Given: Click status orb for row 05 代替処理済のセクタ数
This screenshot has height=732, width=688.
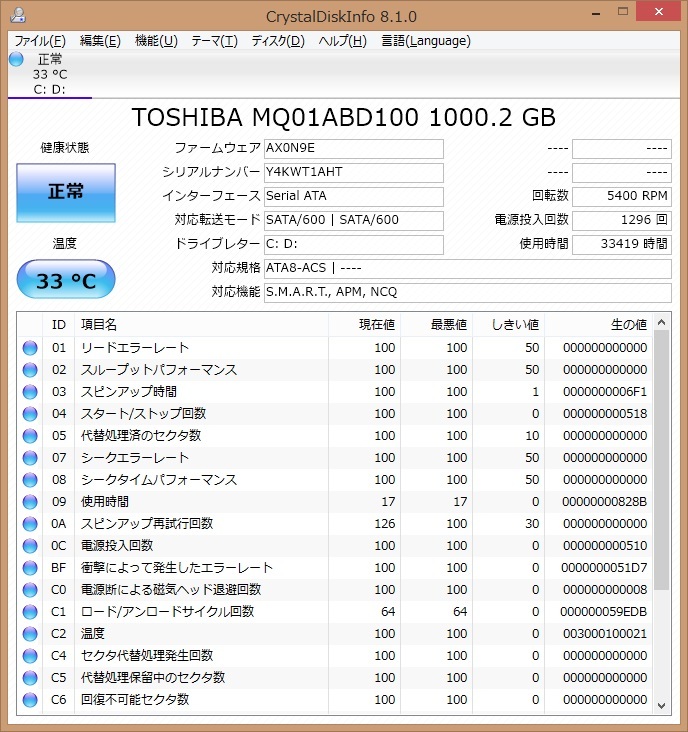Looking at the screenshot, I should coord(30,436).
